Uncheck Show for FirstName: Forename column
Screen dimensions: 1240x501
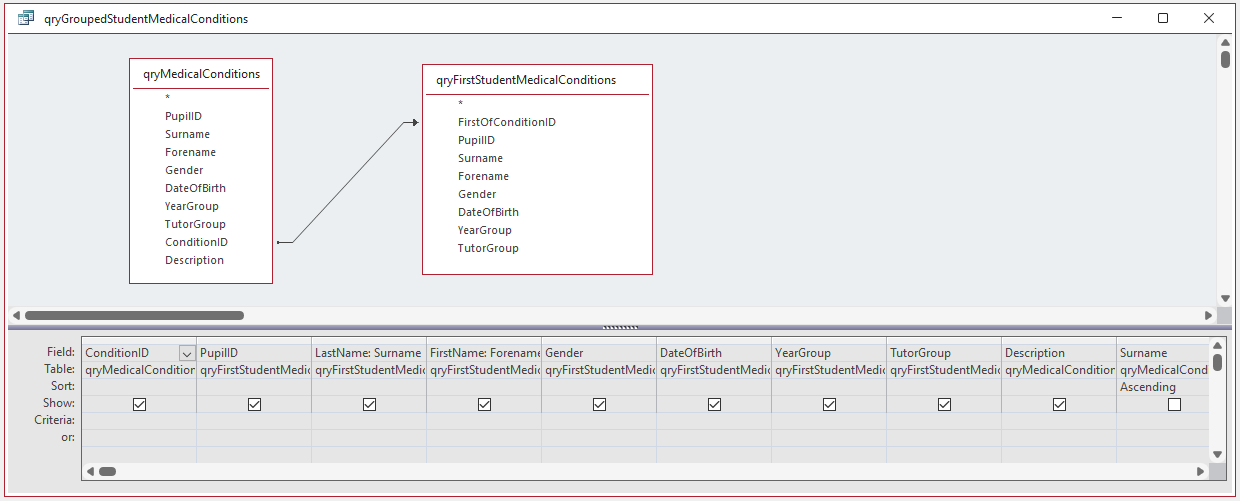coord(484,405)
